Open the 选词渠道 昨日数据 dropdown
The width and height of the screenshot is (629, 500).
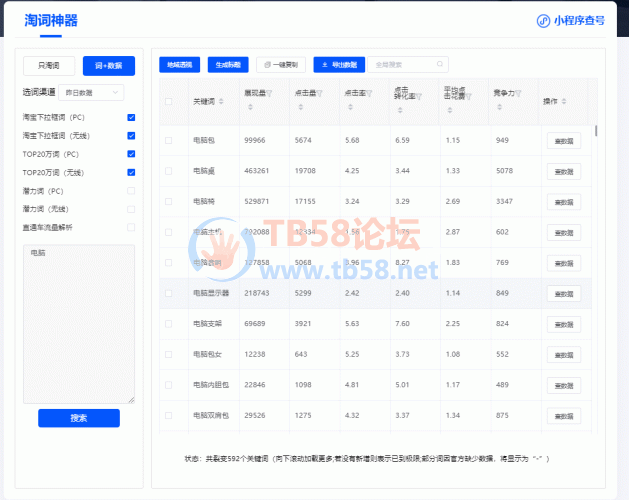click(91, 93)
